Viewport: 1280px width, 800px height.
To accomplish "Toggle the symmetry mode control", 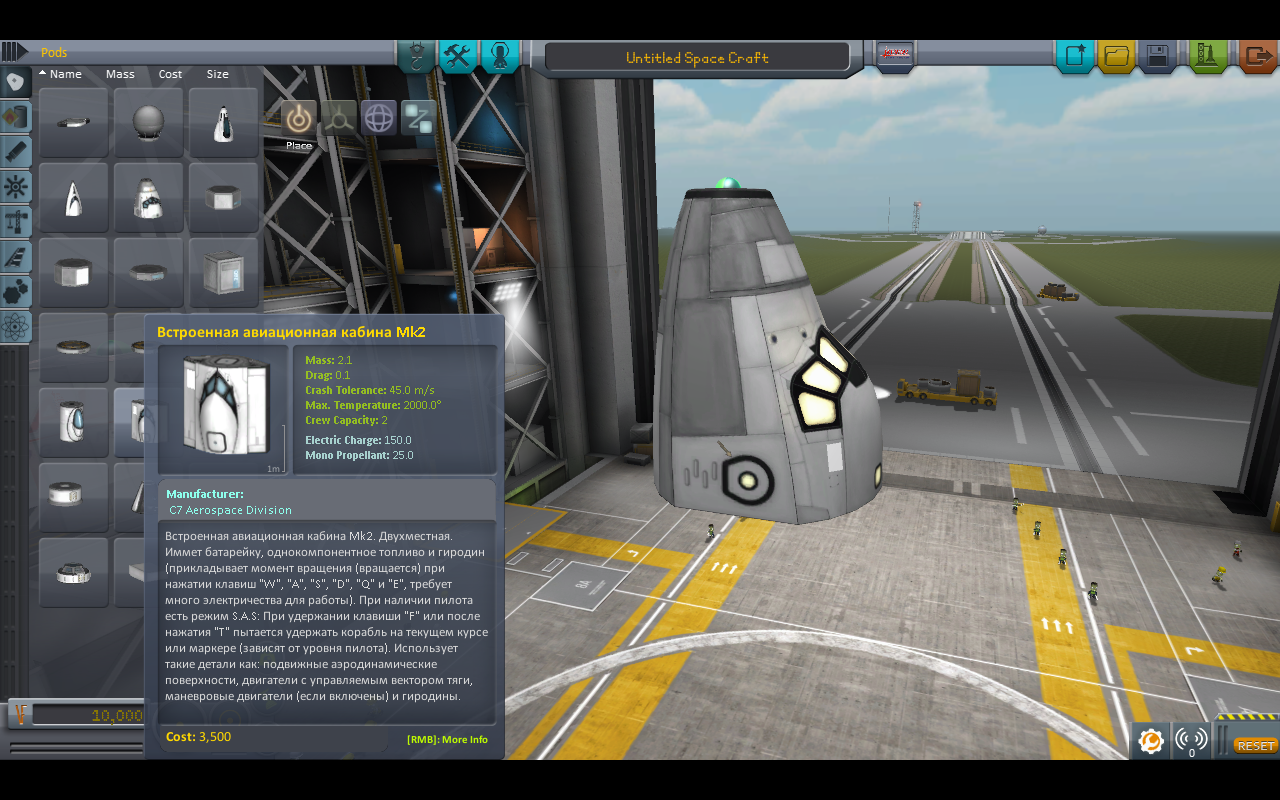I will point(339,117).
